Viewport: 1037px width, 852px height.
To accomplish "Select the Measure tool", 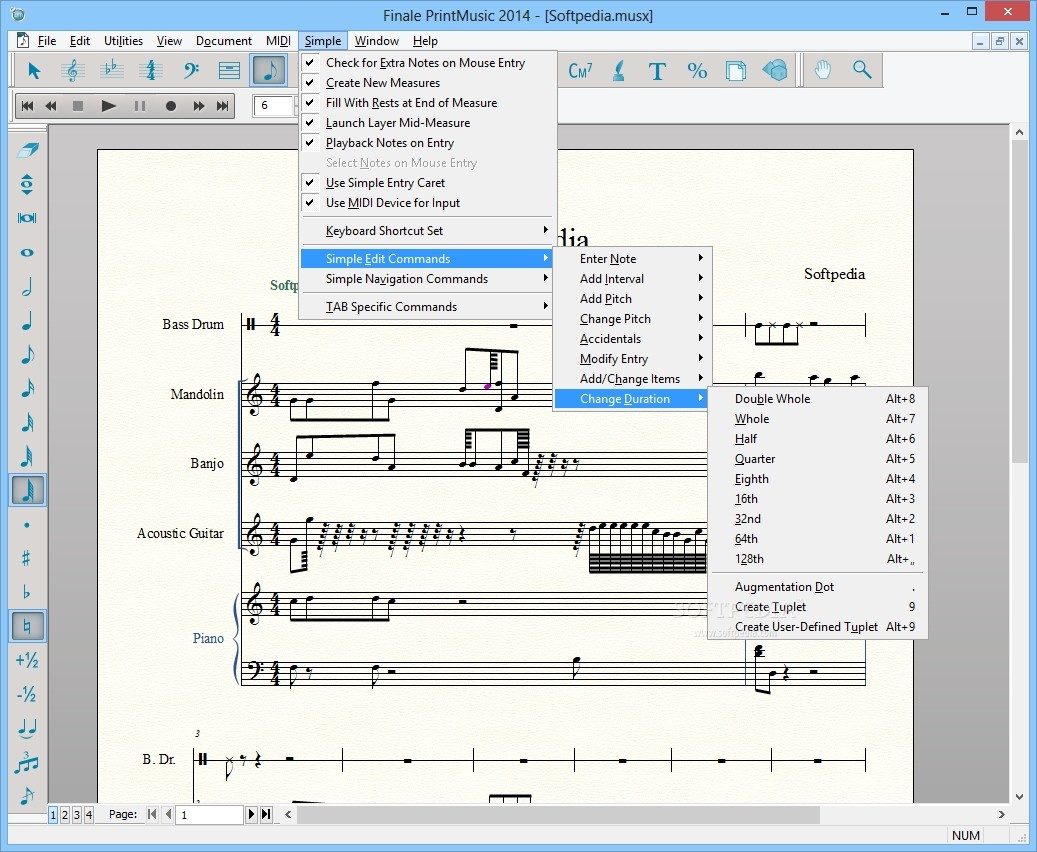I will pyautogui.click(x=229, y=70).
